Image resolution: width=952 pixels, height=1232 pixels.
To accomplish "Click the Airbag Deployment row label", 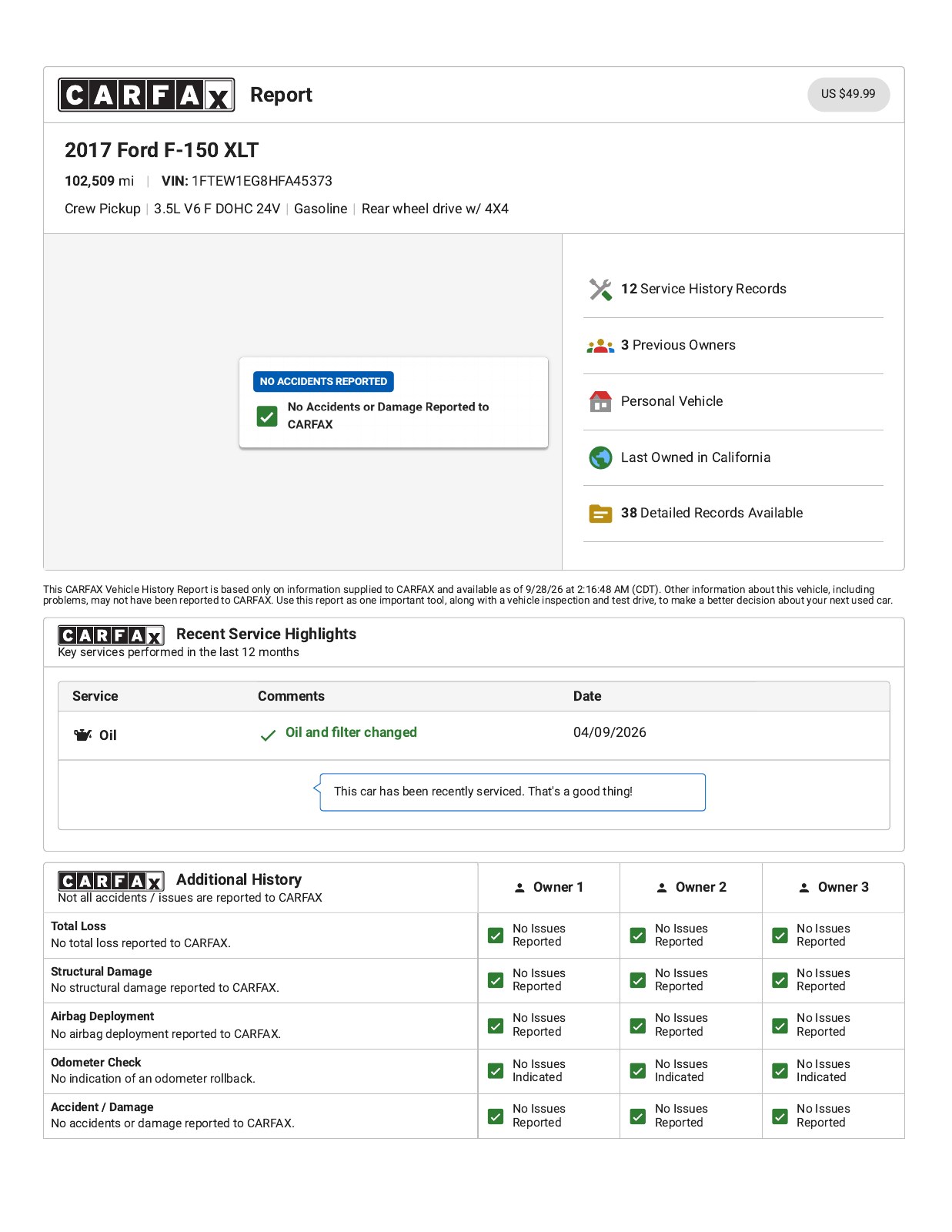I will point(102,1016).
